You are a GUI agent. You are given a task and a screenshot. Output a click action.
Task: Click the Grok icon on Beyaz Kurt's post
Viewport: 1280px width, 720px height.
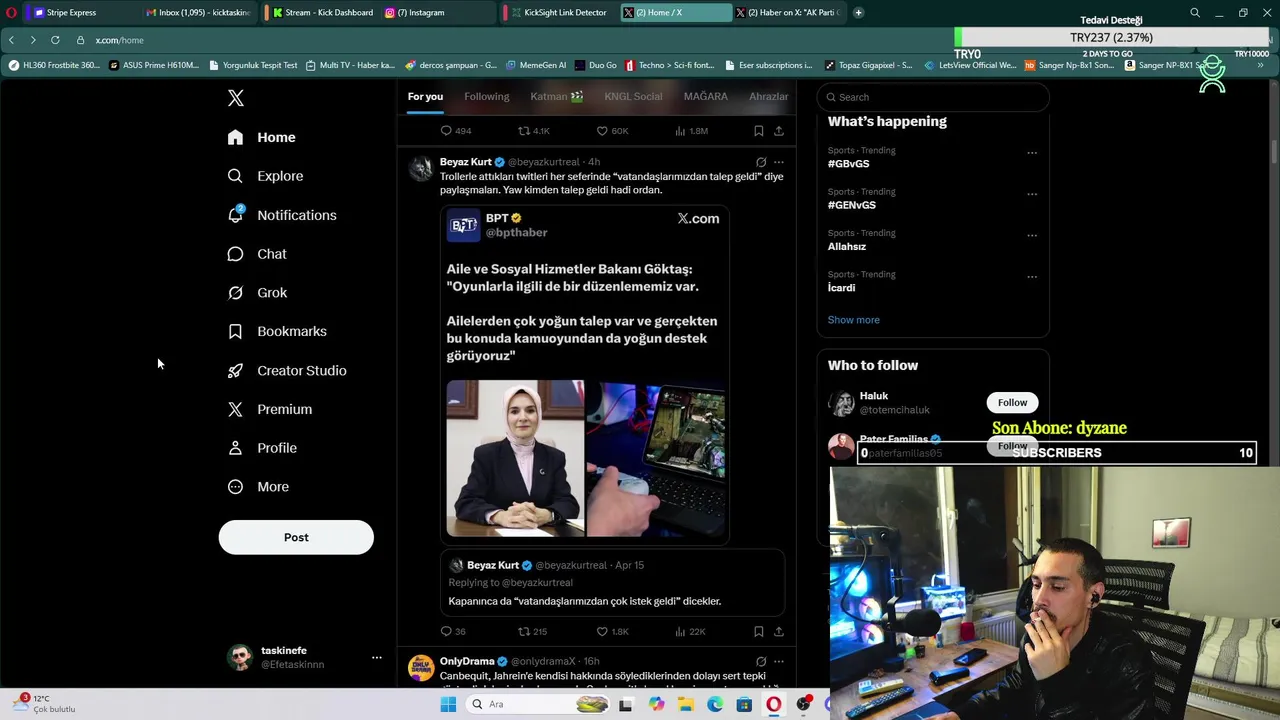pyautogui.click(x=761, y=162)
